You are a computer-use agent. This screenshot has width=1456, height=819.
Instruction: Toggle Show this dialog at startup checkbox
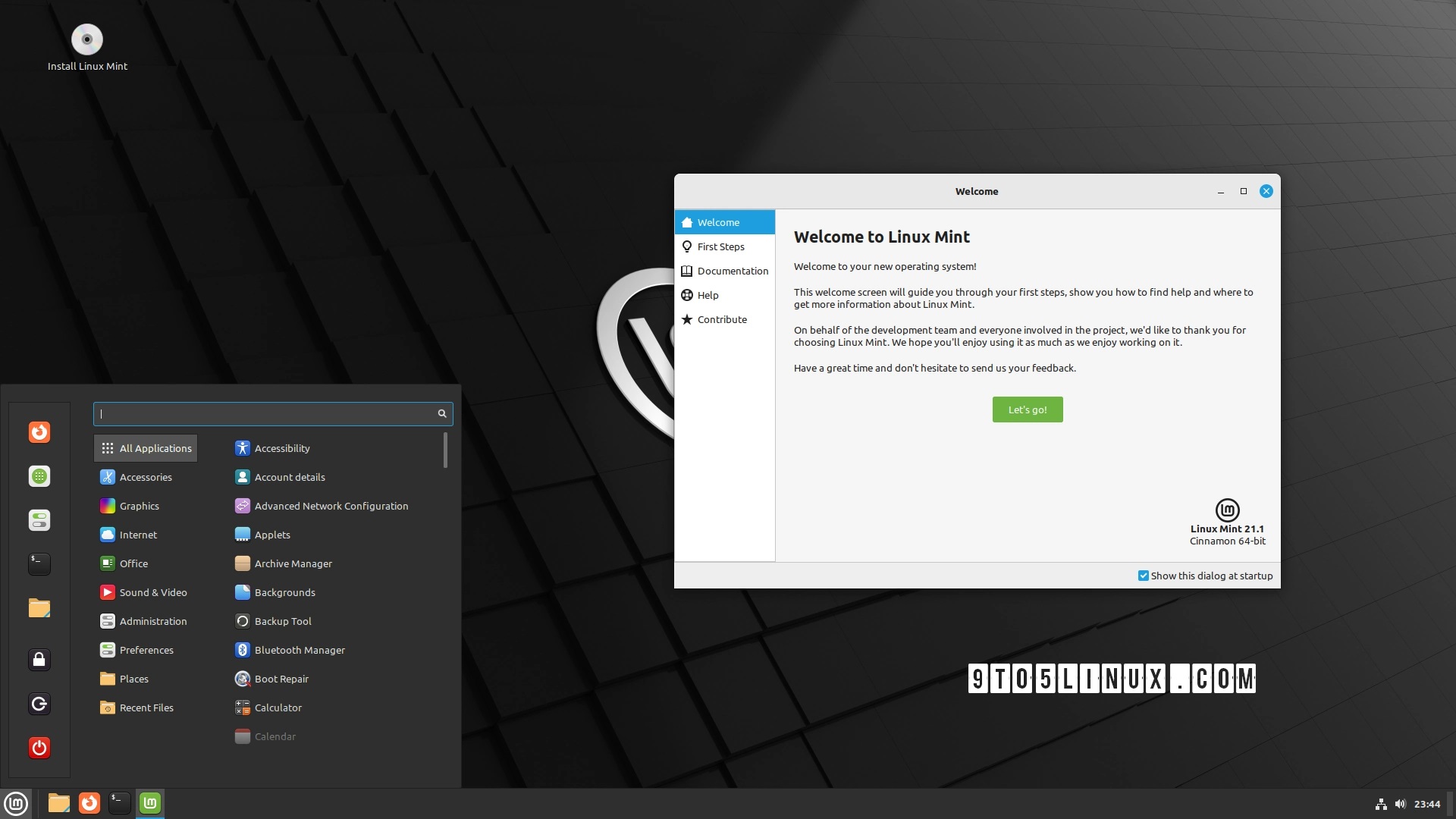pos(1143,576)
